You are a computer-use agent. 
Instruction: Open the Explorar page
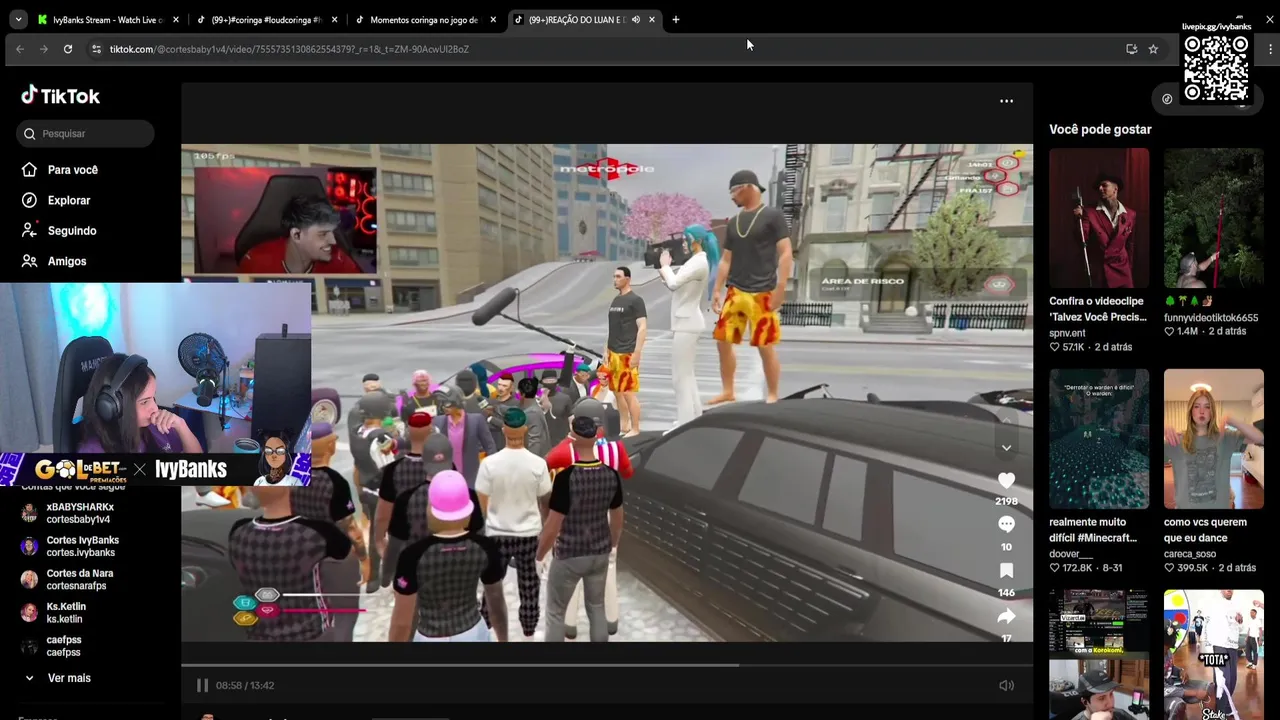point(68,200)
